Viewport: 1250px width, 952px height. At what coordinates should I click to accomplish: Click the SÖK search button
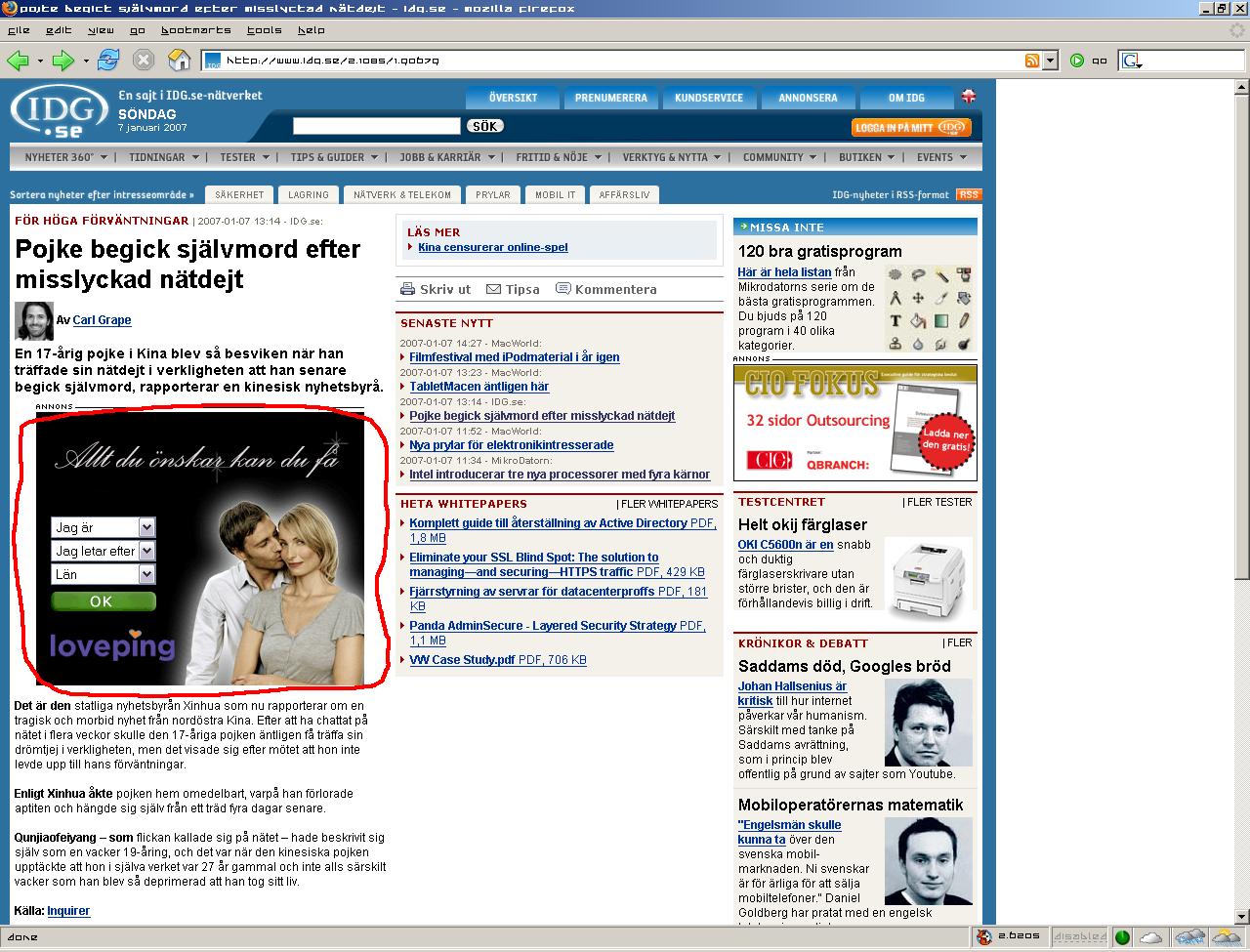pyautogui.click(x=485, y=126)
